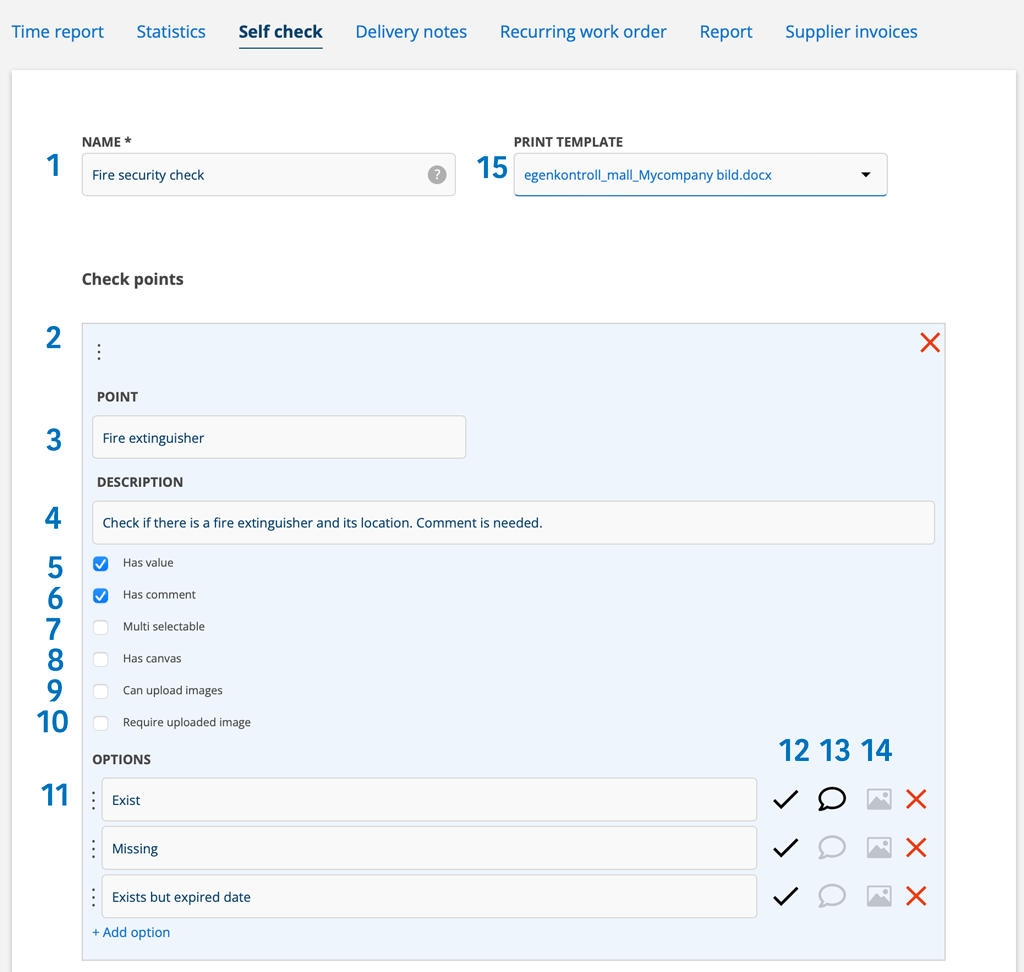
Task: Click the help icon in Name field
Action: pyautogui.click(x=437, y=175)
